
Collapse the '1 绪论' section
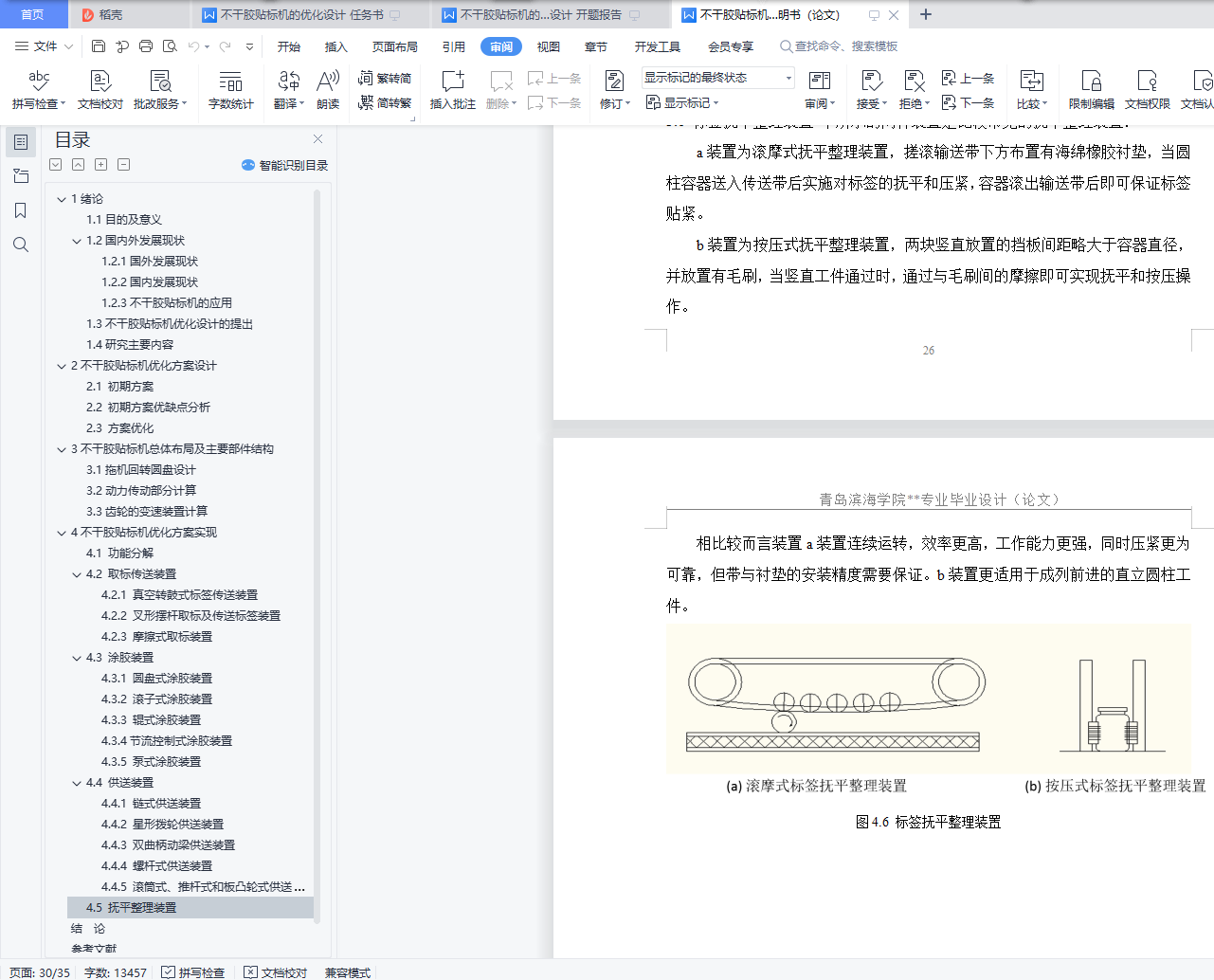[62, 199]
